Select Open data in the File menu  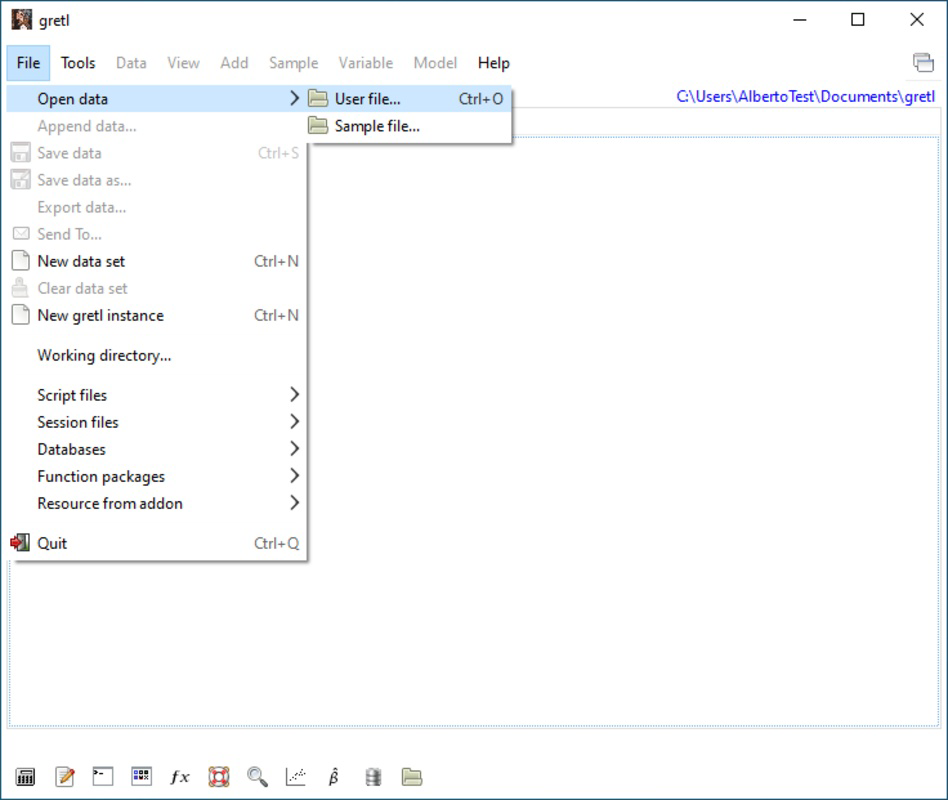pos(157,99)
